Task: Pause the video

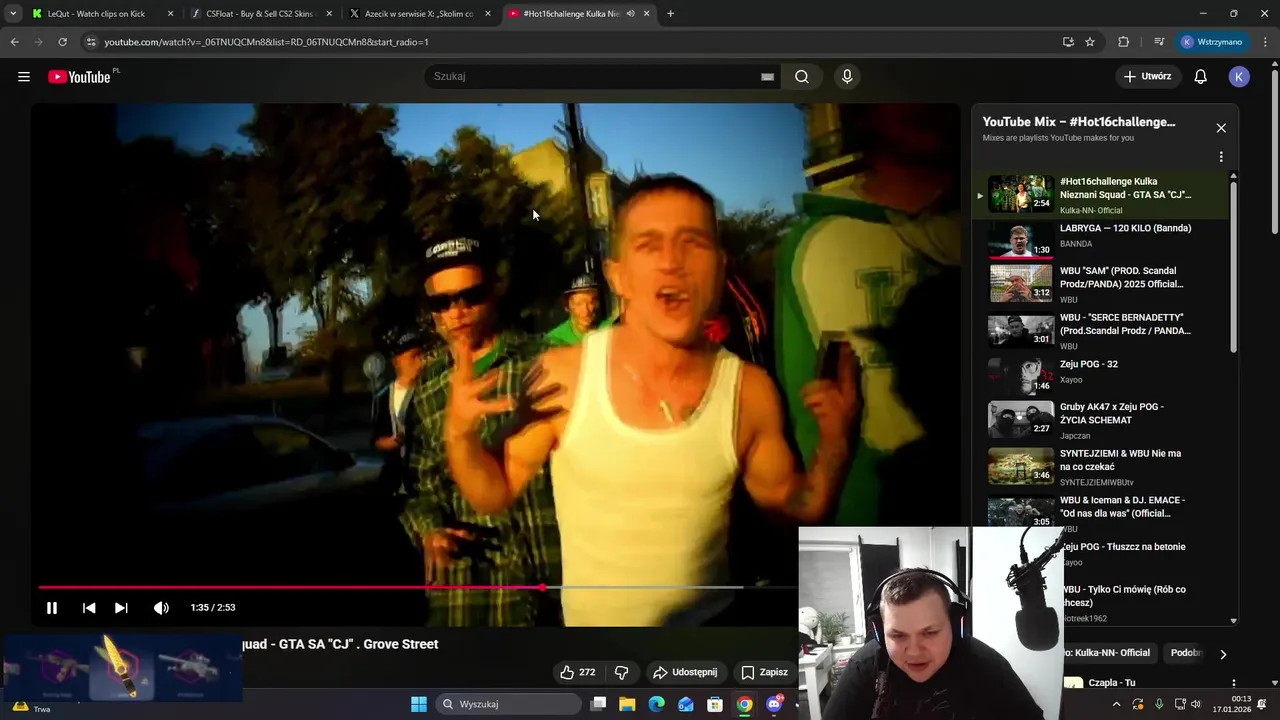Action: point(52,608)
